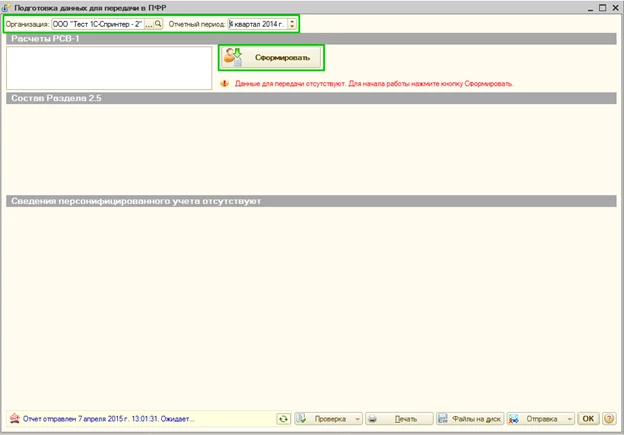
Task: Click the magnifier icon in Организация field
Action: 158,23
